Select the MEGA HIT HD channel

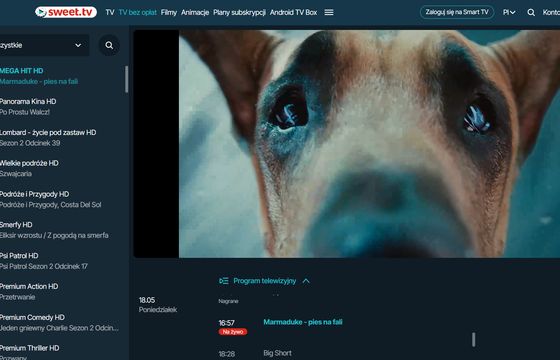point(62,76)
